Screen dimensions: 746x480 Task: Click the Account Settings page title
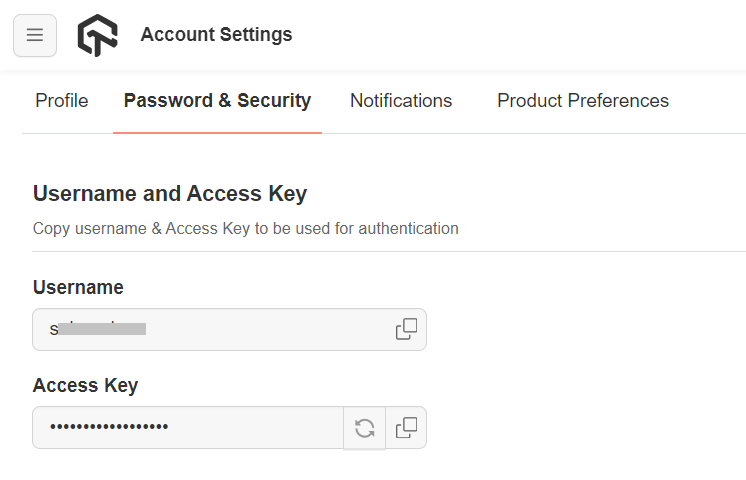click(216, 35)
